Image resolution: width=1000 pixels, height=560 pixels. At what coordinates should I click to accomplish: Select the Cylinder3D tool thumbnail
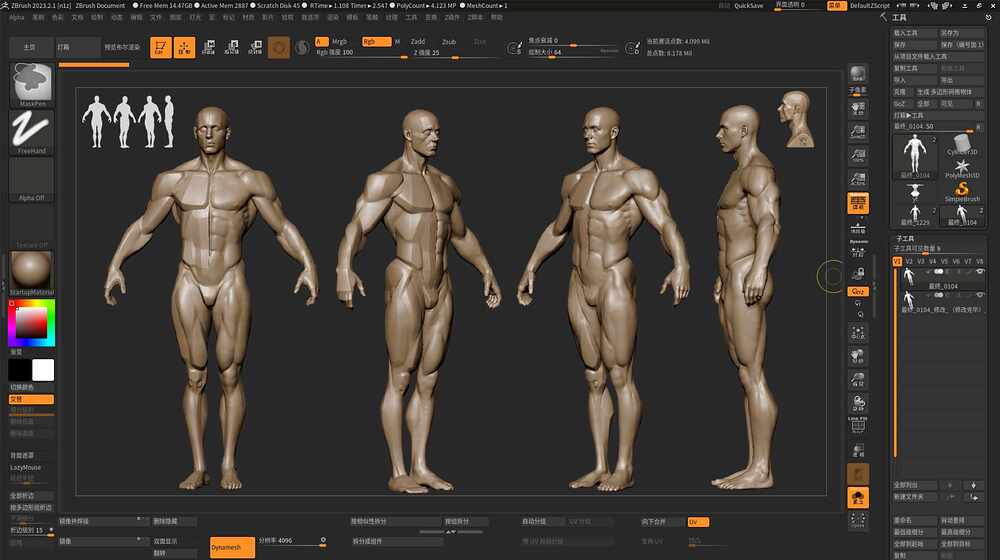coord(962,146)
